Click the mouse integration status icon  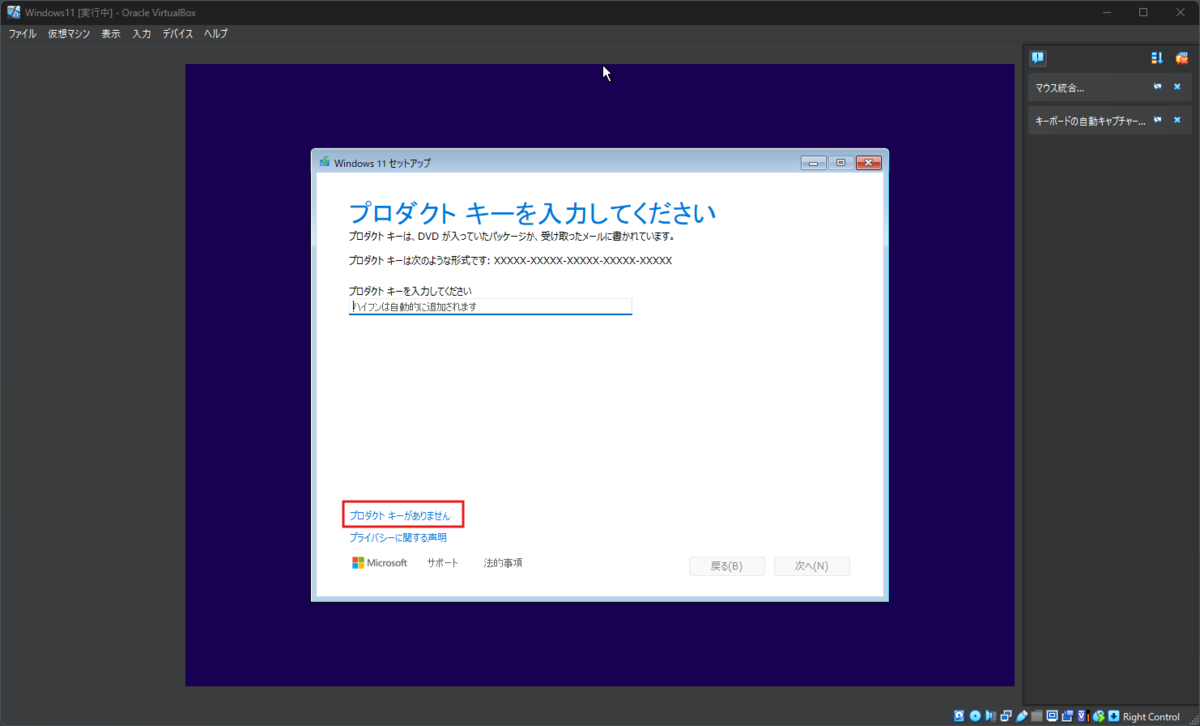pyautogui.click(x=1099, y=716)
